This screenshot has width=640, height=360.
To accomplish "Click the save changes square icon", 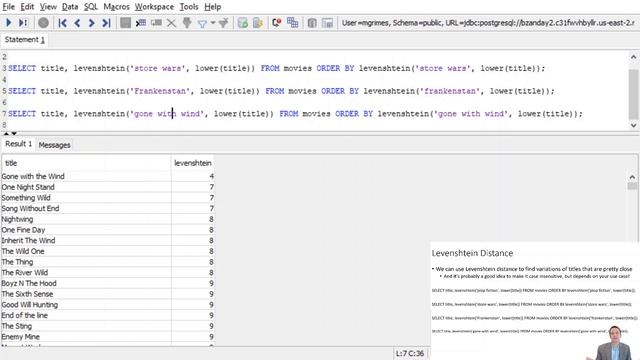I will [x=125, y=23].
